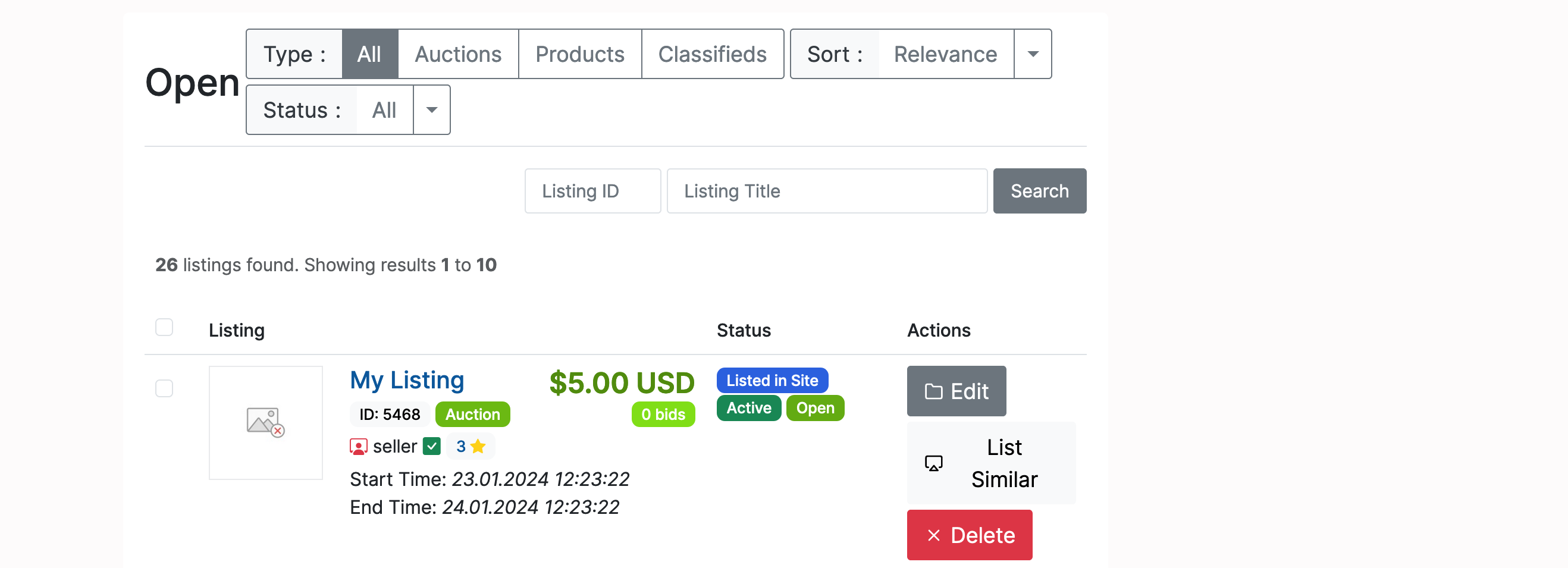
Task: Click the seller user profile icon
Action: pyautogui.click(x=358, y=447)
